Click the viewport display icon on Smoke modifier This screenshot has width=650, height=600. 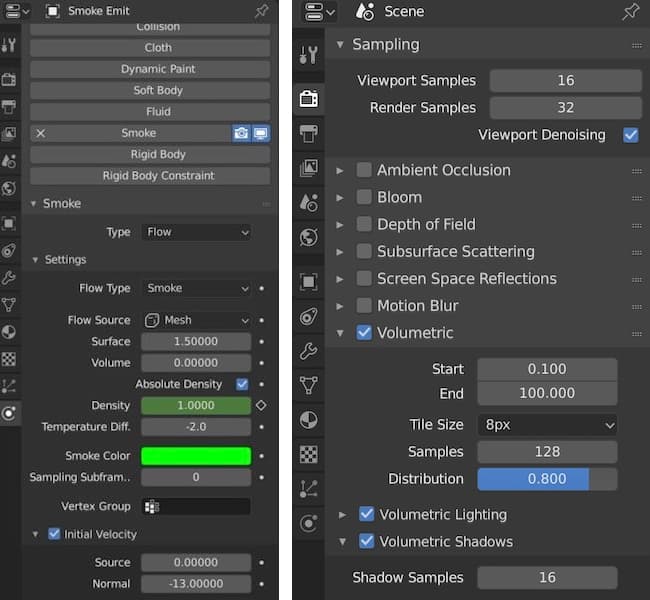[x=260, y=133]
